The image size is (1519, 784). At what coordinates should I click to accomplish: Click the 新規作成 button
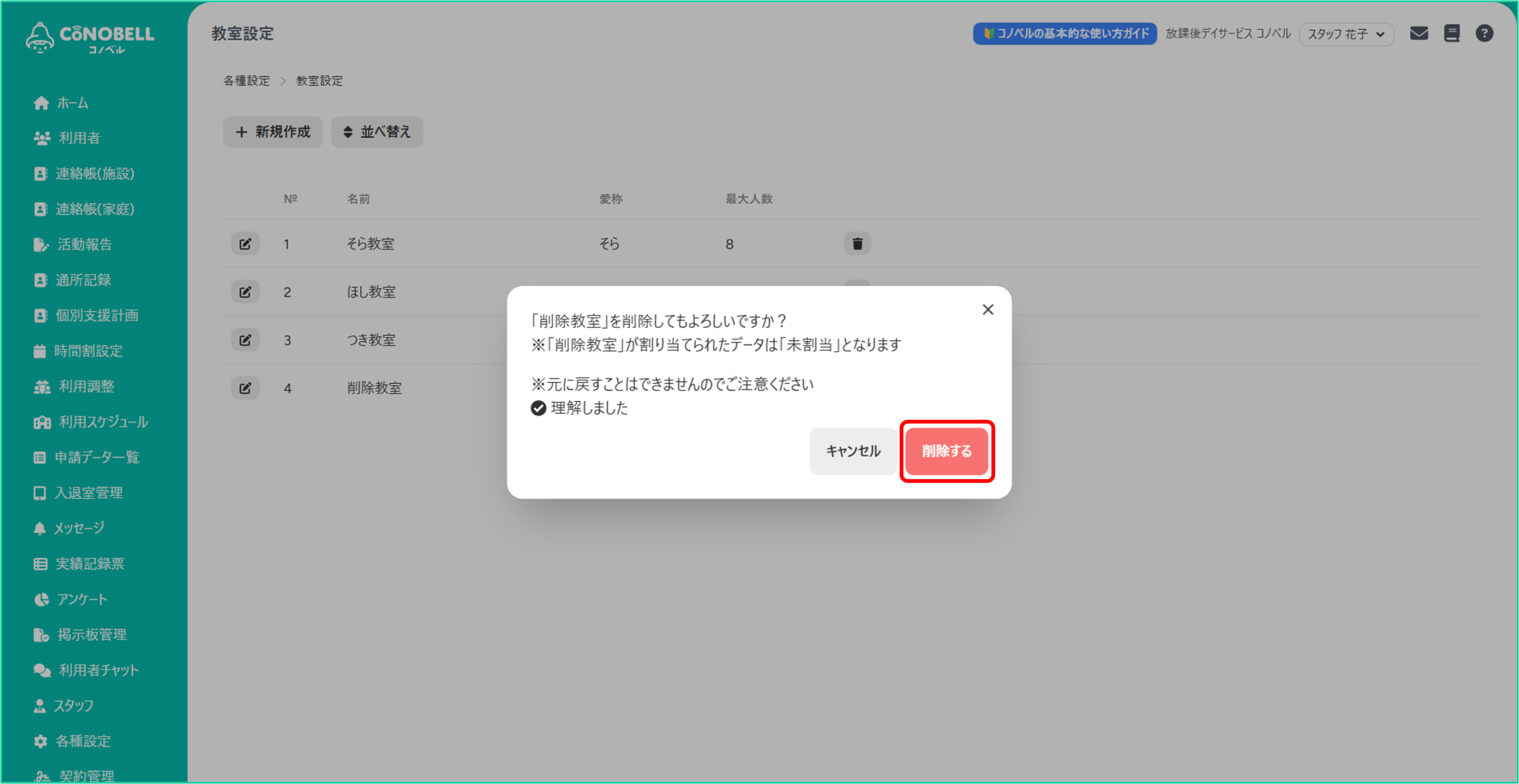[x=273, y=132]
